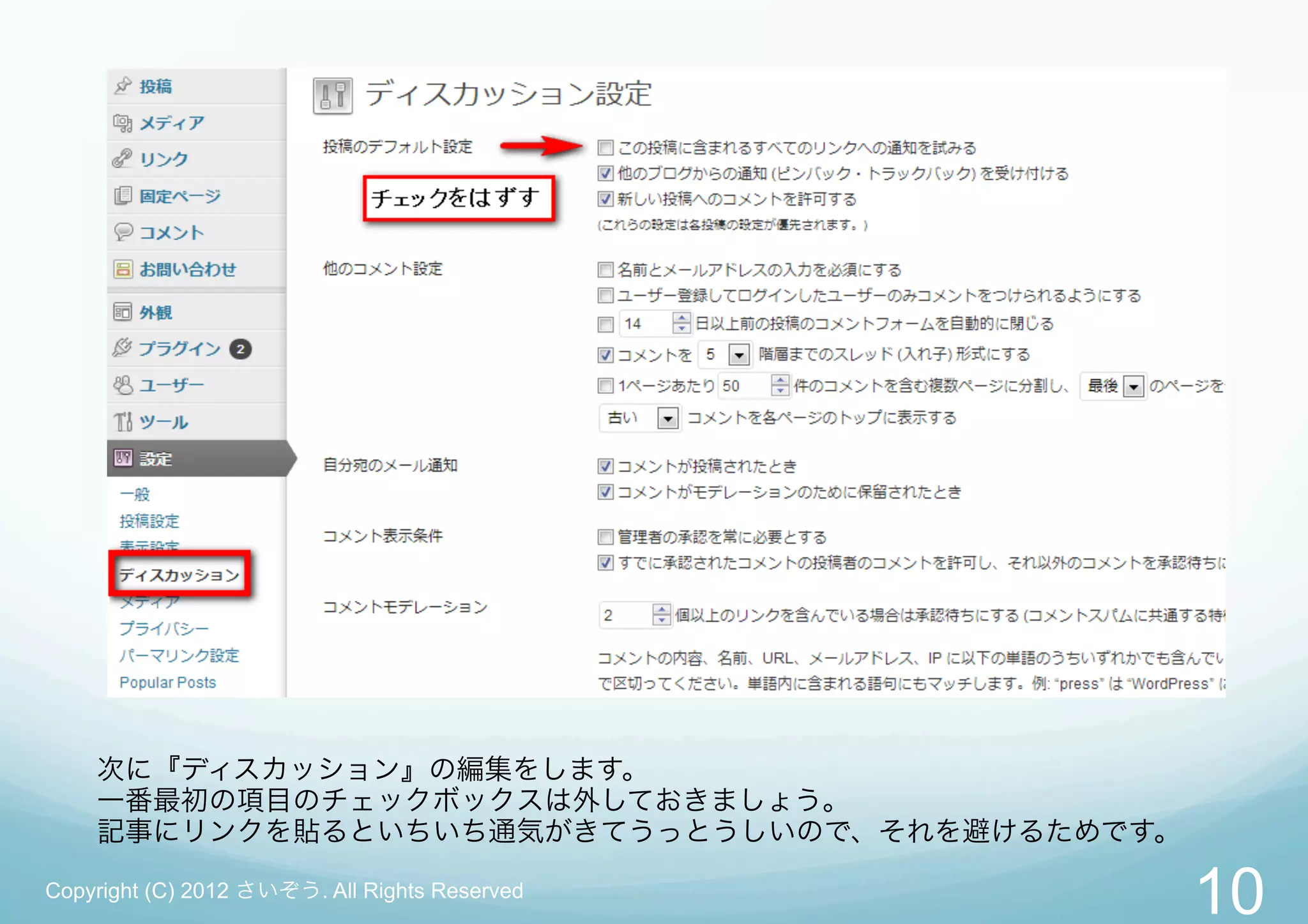Toggle previously approved comment author checkbox
This screenshot has width=1308, height=924.
coord(605,563)
